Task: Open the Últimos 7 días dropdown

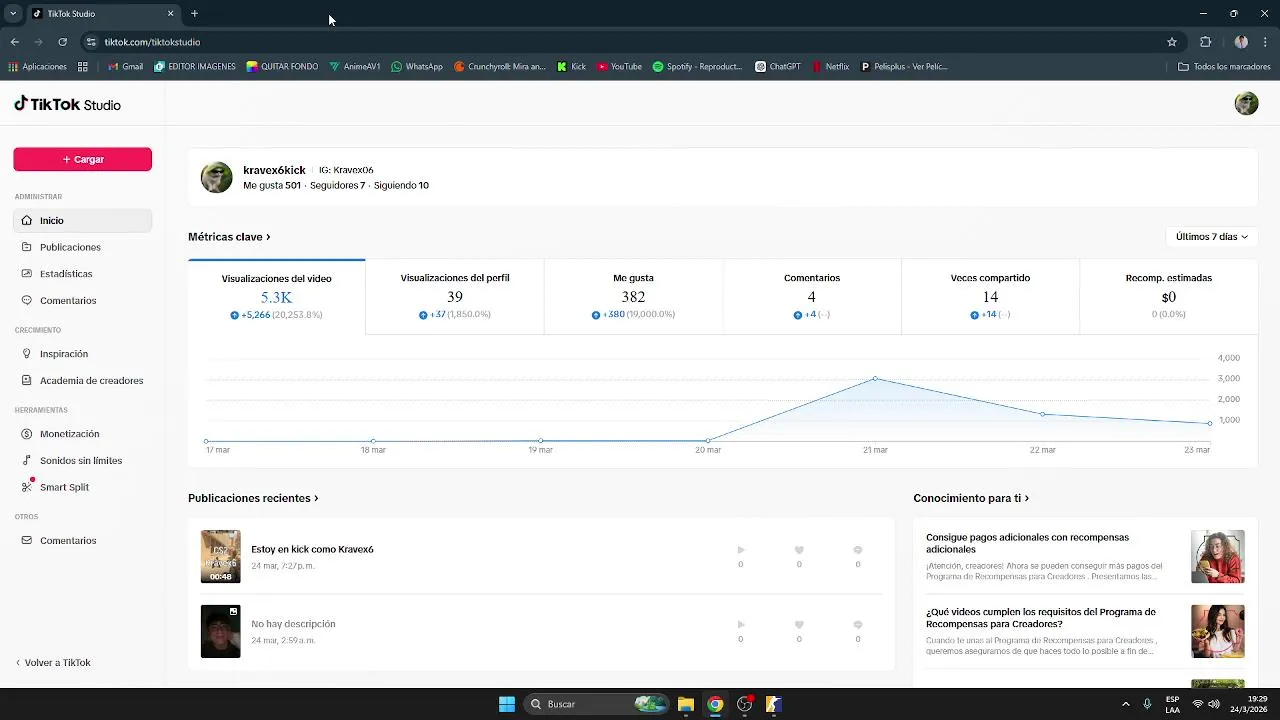Action: tap(1211, 237)
